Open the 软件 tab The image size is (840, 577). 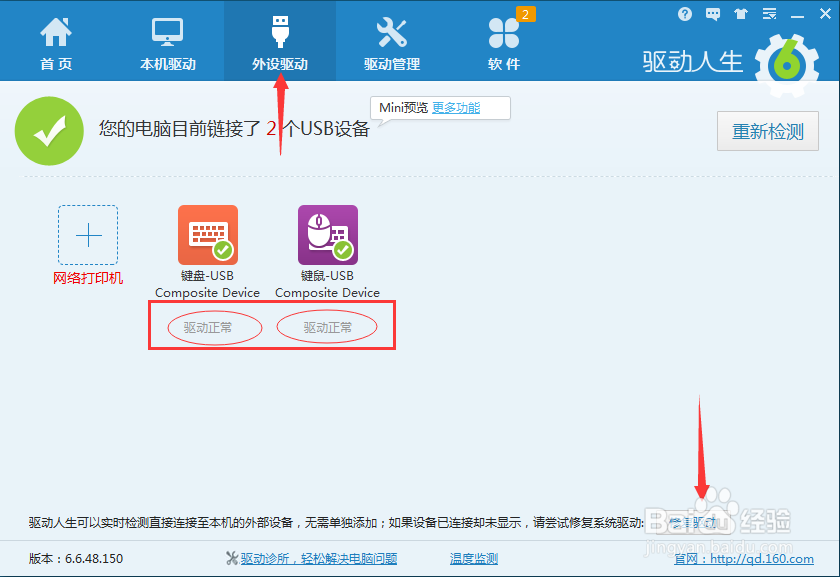(504, 43)
